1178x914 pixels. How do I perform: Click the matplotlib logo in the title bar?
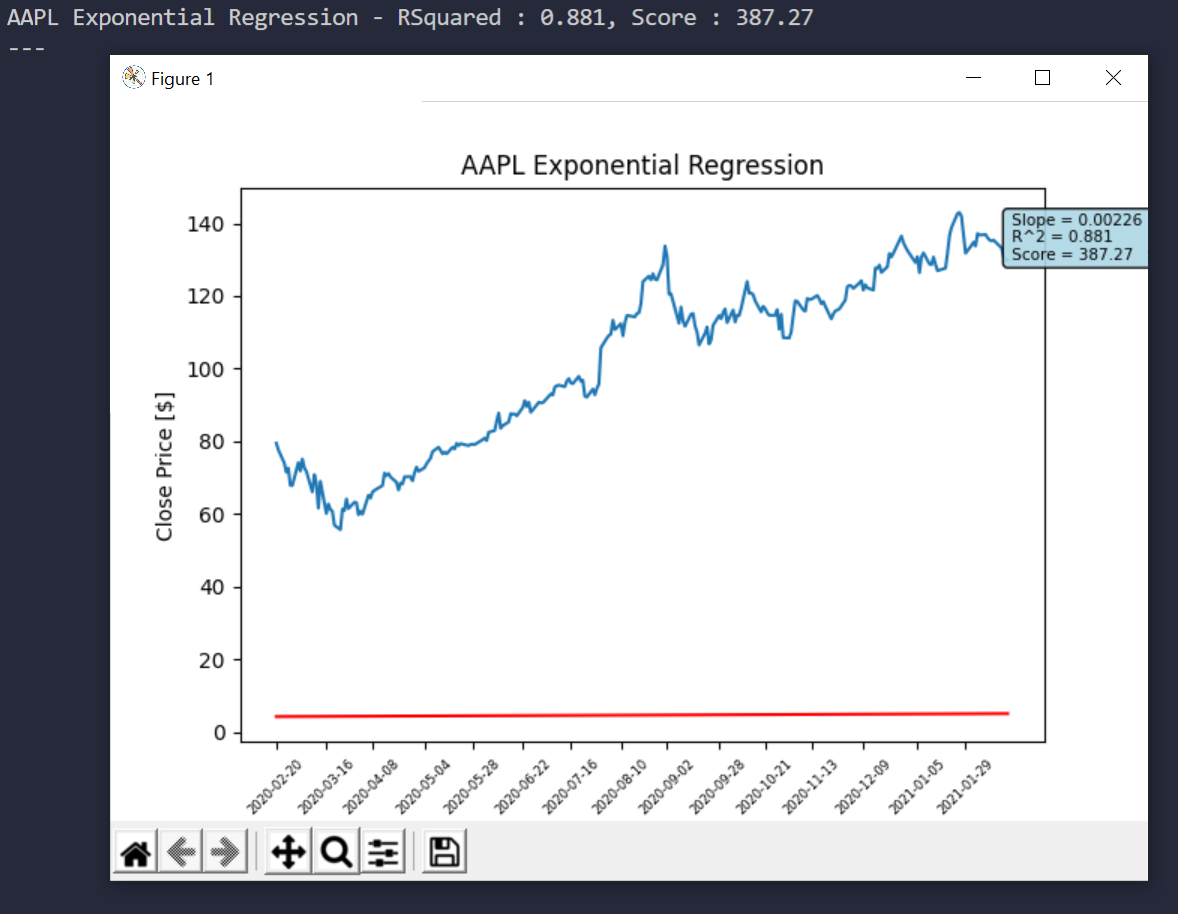[132, 77]
